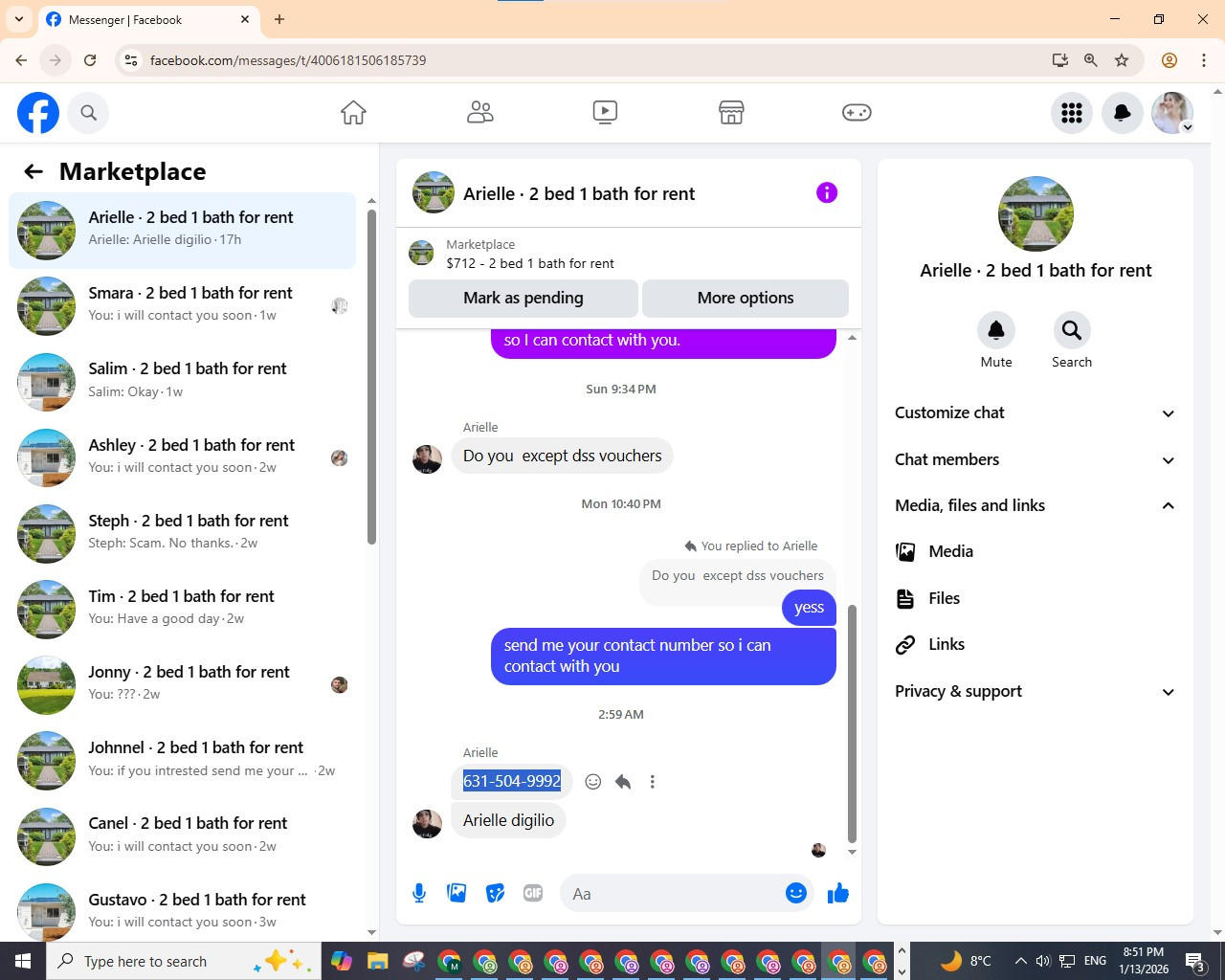Bookmark this page with star icon
1225x980 pixels.
pos(1122,60)
